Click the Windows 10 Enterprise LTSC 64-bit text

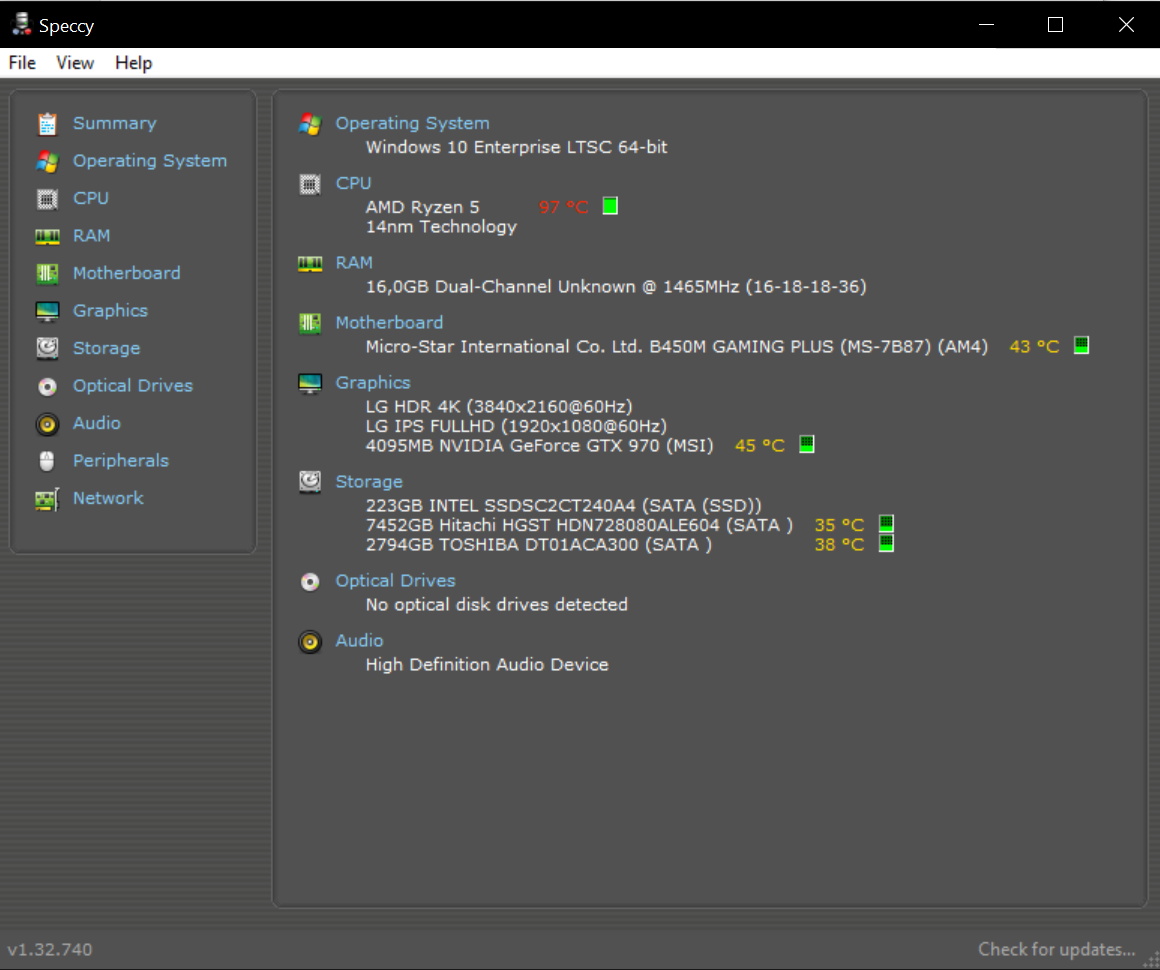click(516, 147)
